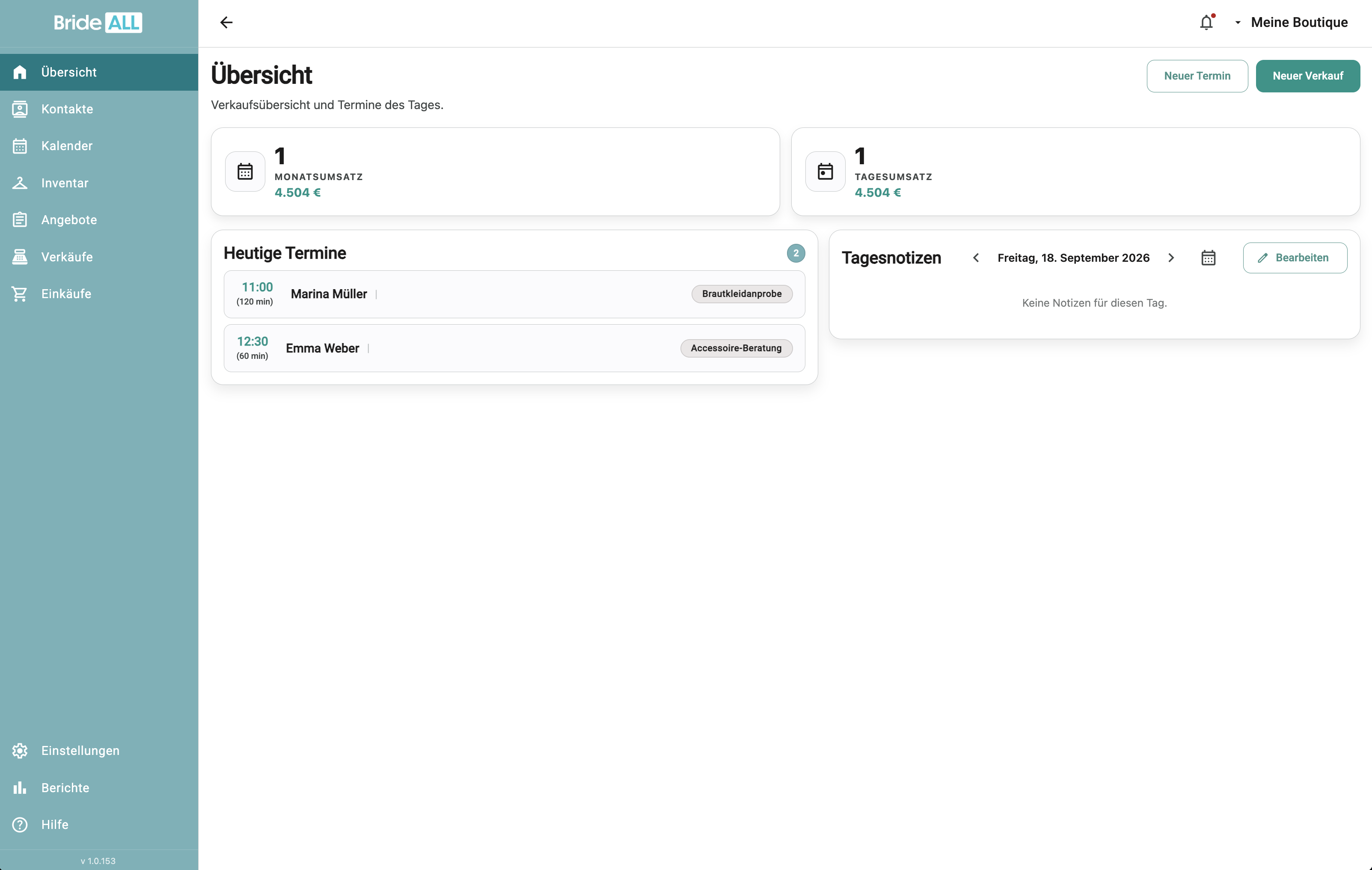The width and height of the screenshot is (1372, 870).
Task: Click the Tagesumsatz calendar icon
Action: 825,172
